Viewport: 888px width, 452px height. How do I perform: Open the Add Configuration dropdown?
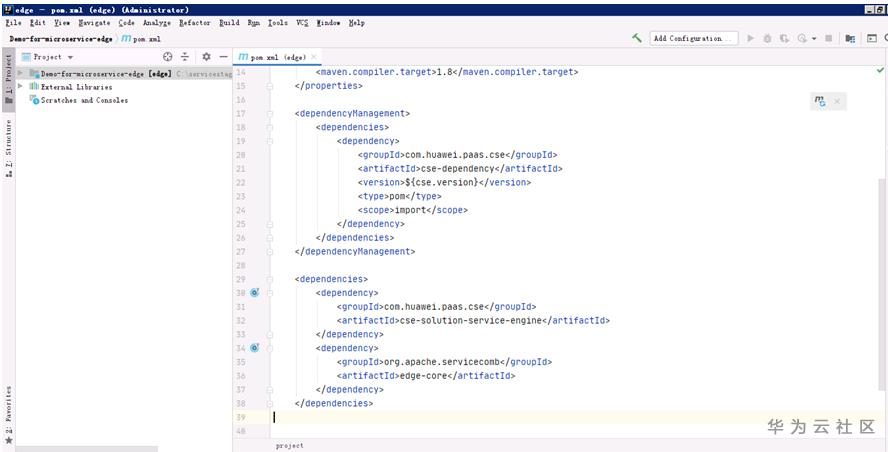pos(694,39)
